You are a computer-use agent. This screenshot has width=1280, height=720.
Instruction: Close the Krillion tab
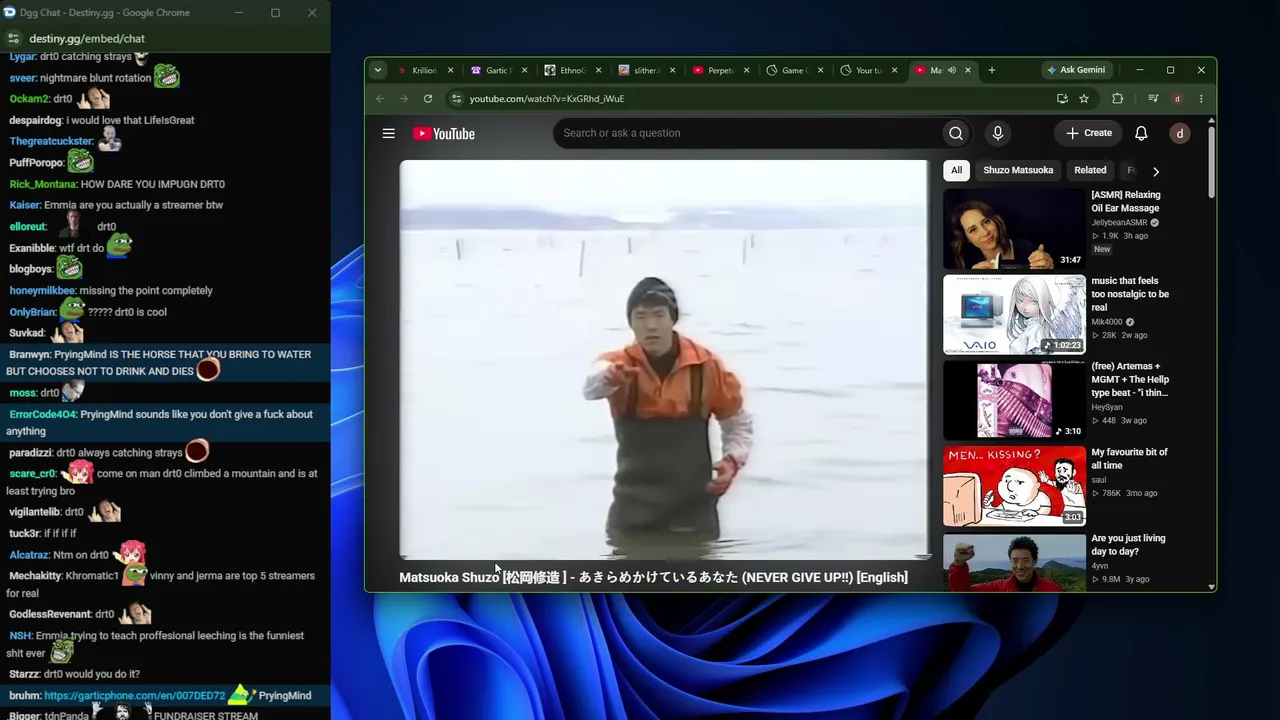tap(451, 70)
